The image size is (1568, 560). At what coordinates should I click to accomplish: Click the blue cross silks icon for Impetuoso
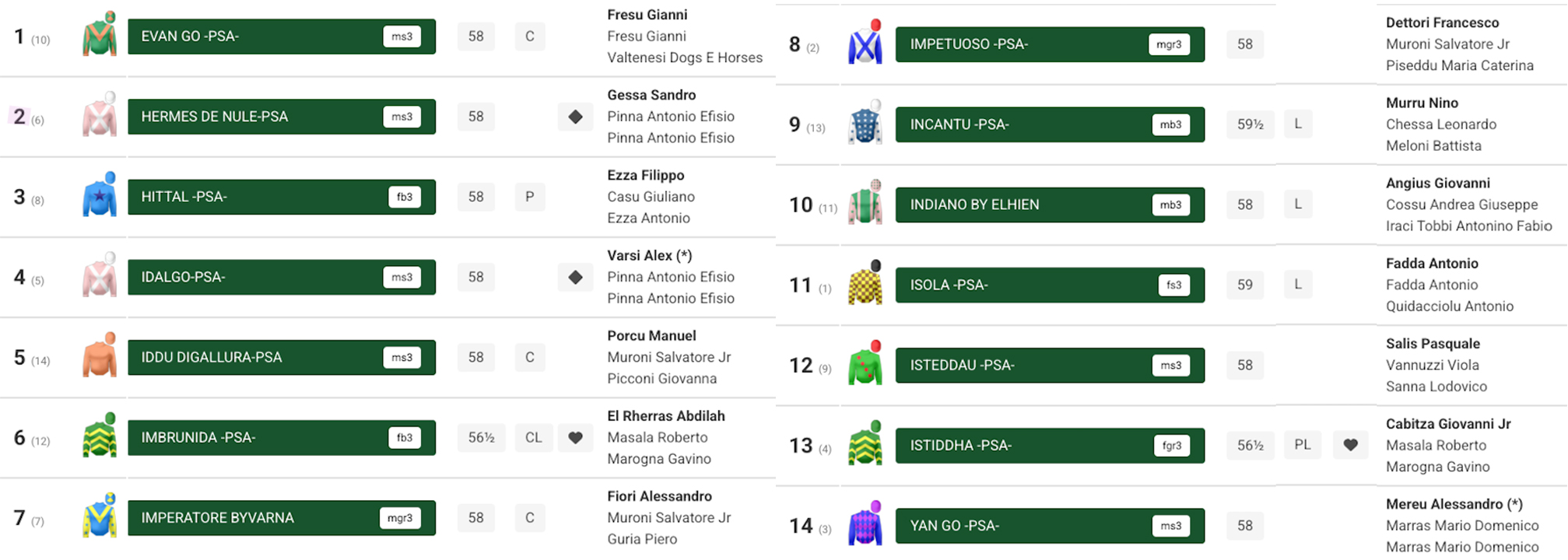[x=865, y=44]
